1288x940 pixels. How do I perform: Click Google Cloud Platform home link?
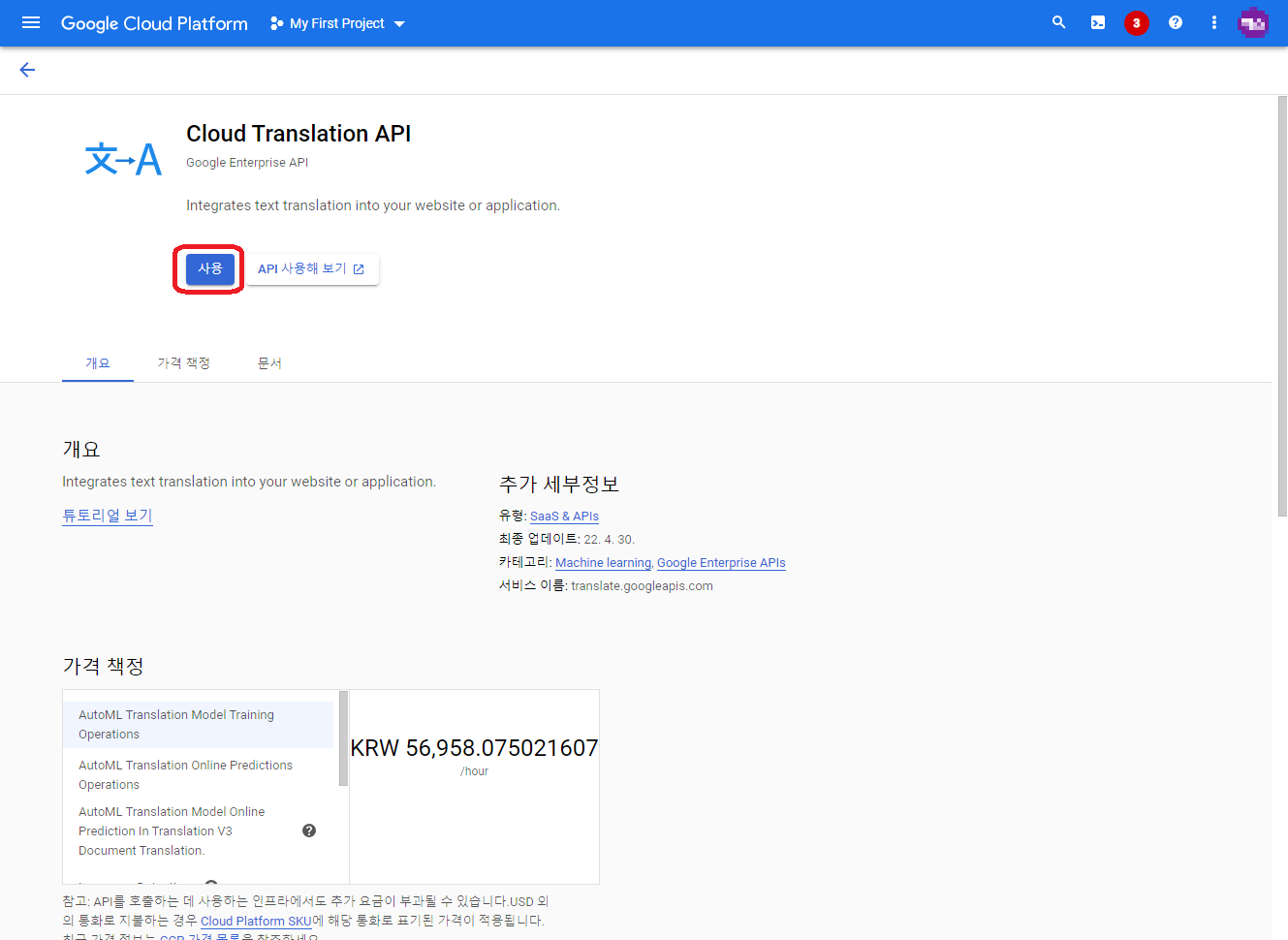[153, 22]
